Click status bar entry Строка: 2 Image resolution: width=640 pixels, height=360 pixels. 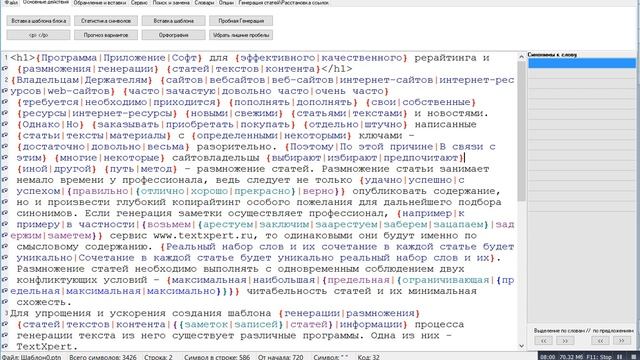click(158, 357)
